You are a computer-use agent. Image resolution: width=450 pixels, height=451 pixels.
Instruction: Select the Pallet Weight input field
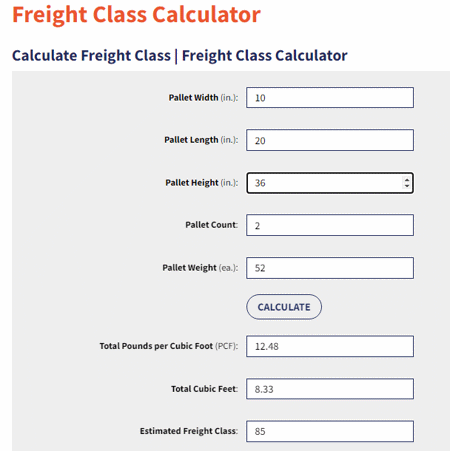pyautogui.click(x=330, y=268)
